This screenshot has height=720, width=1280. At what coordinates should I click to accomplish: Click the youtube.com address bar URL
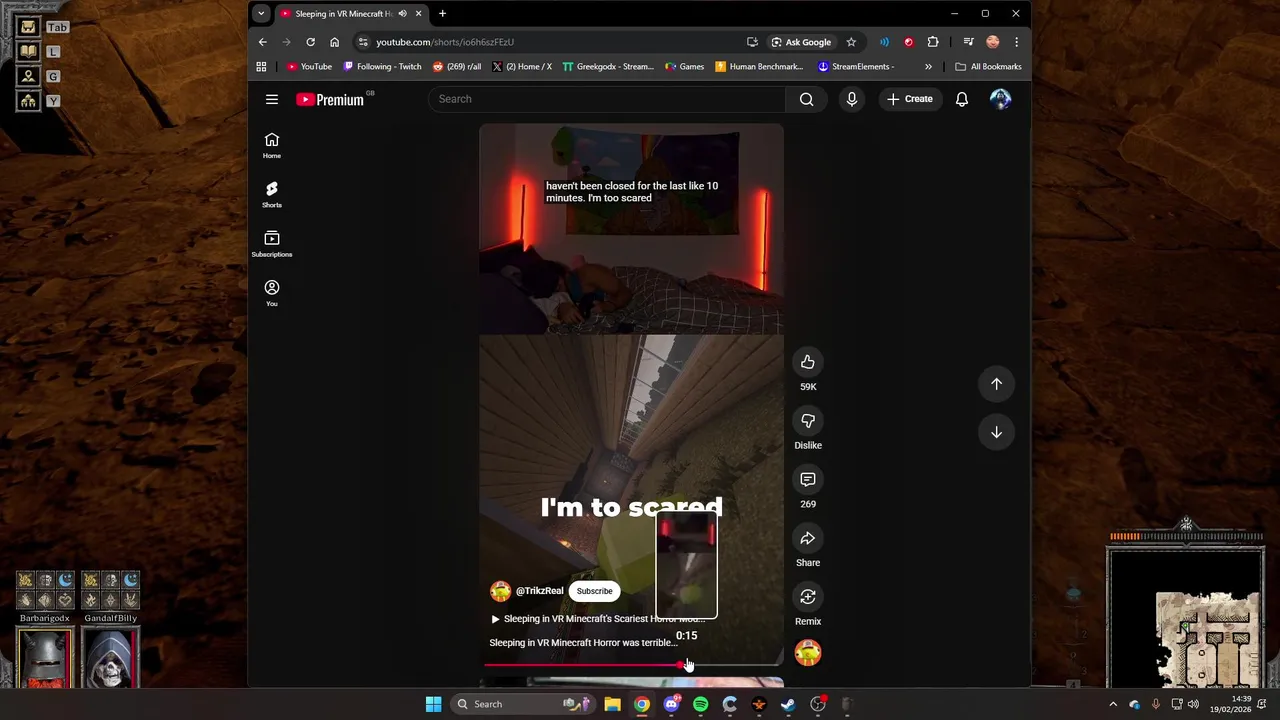tap(445, 42)
